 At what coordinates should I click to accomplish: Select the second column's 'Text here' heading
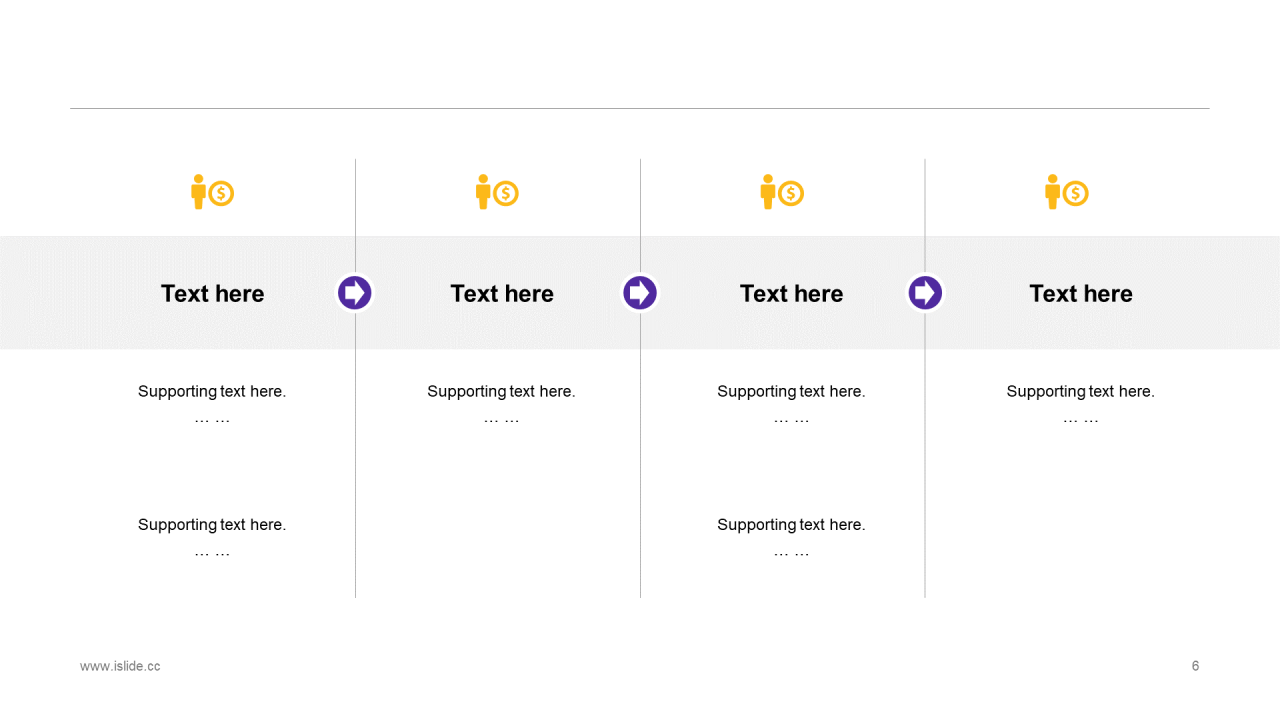(502, 293)
